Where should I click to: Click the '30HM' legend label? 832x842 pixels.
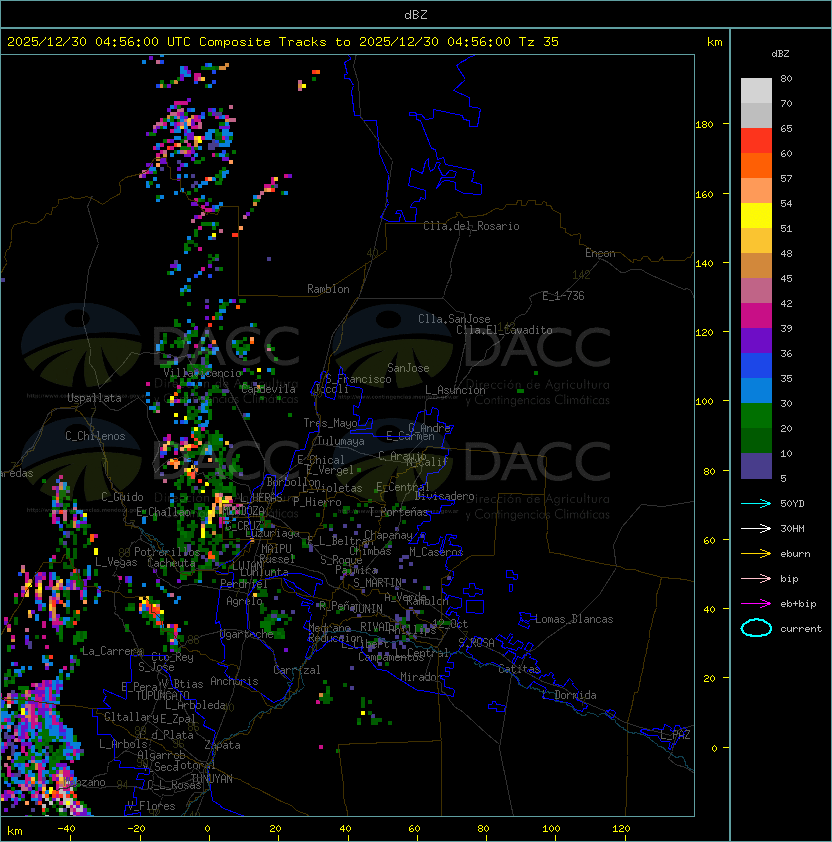(792, 528)
